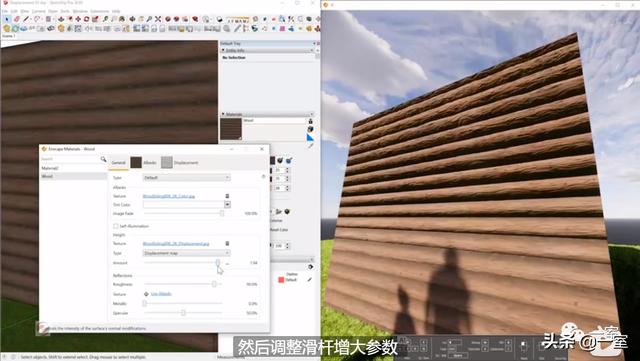The image size is (640, 361).
Task: Choose the Line pencil tool
Action: pos(26,19)
